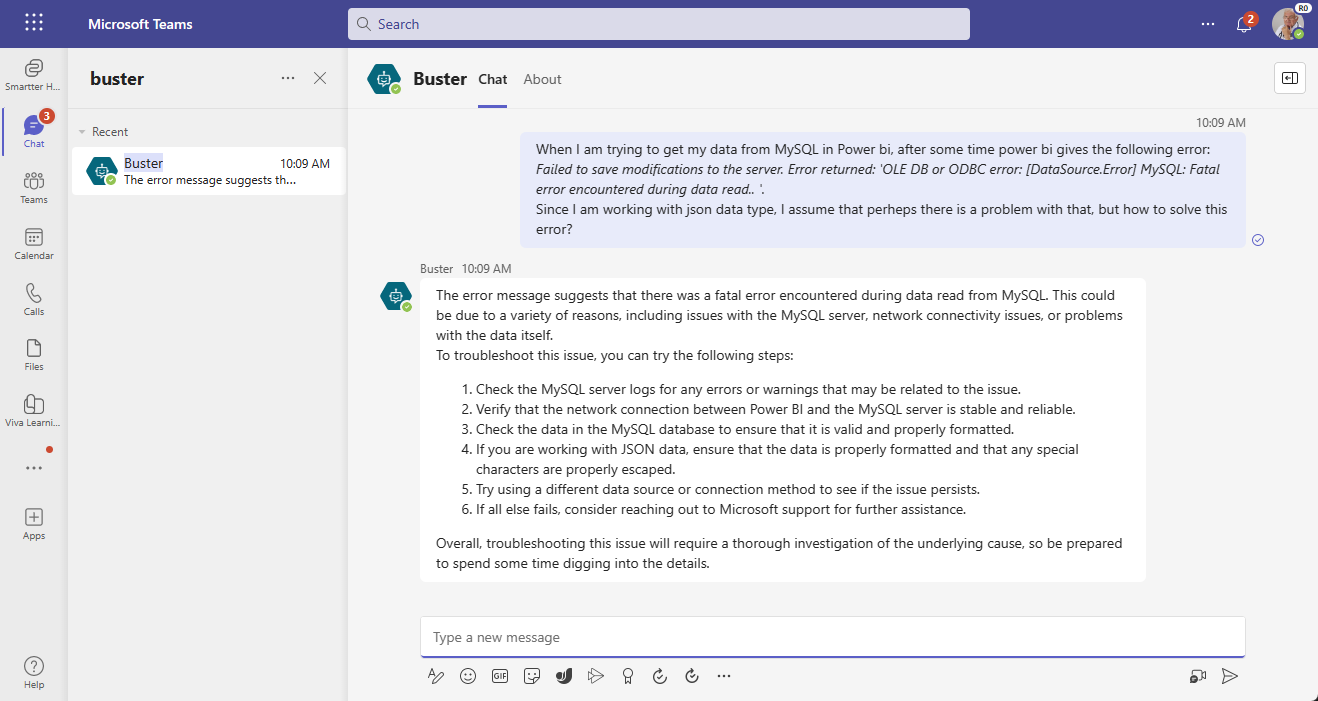Open the panel toggle at top right of chat

tap(1290, 78)
